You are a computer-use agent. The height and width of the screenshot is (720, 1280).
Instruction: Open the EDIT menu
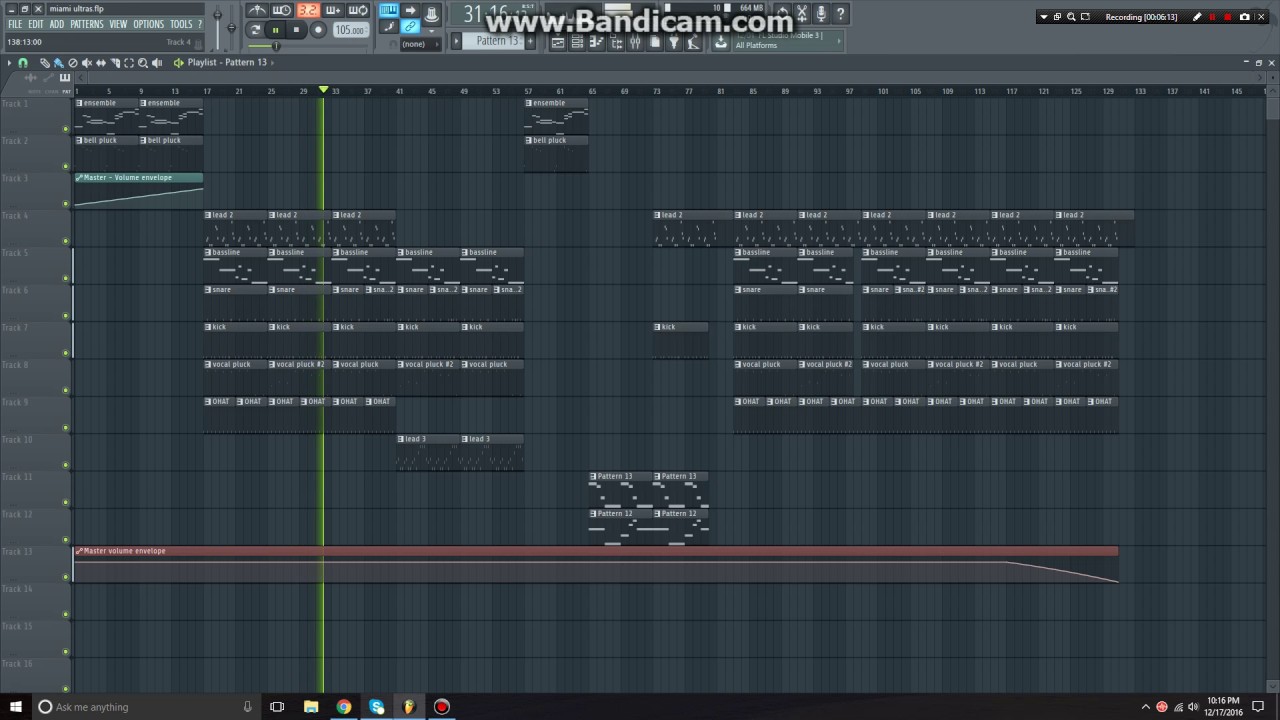click(36, 24)
